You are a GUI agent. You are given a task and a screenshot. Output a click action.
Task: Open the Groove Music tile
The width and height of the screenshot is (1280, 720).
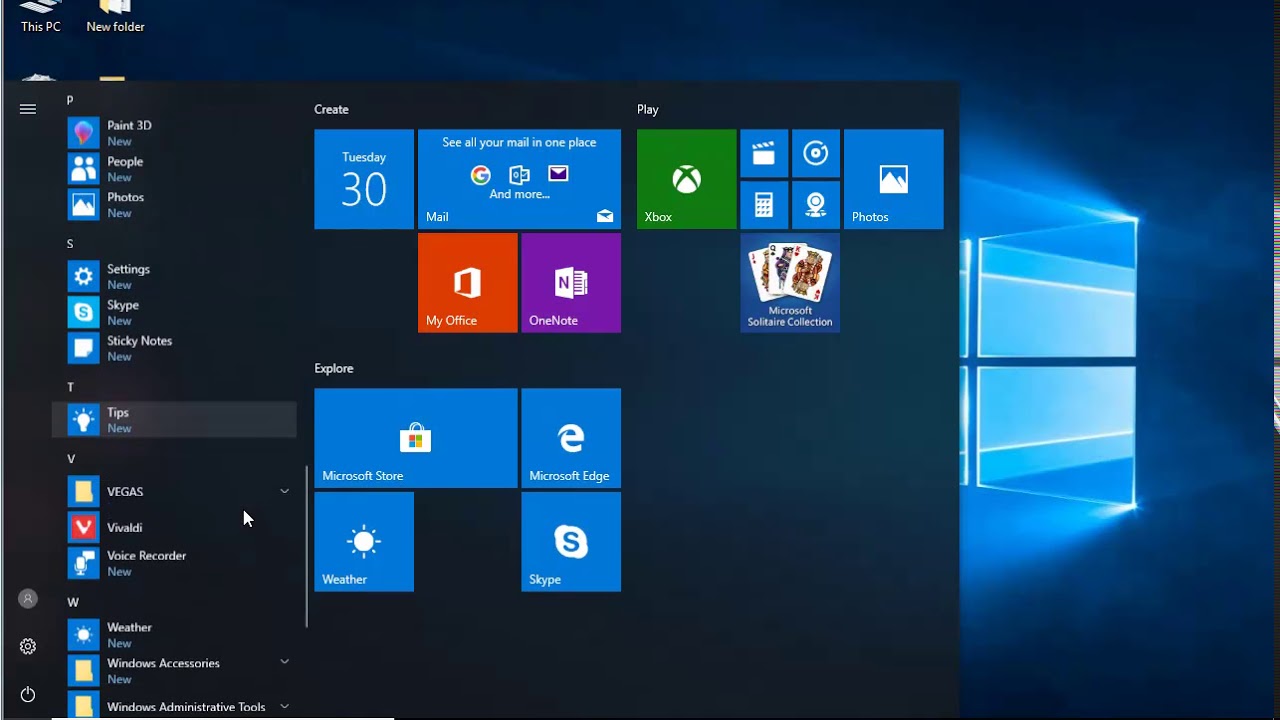[816, 153]
